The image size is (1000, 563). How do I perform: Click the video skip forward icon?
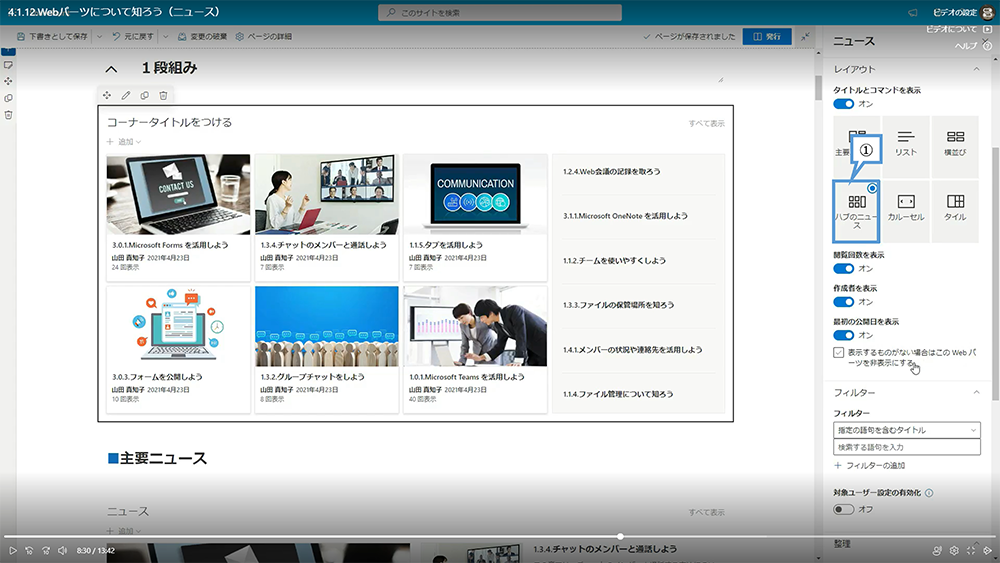[x=46, y=550]
